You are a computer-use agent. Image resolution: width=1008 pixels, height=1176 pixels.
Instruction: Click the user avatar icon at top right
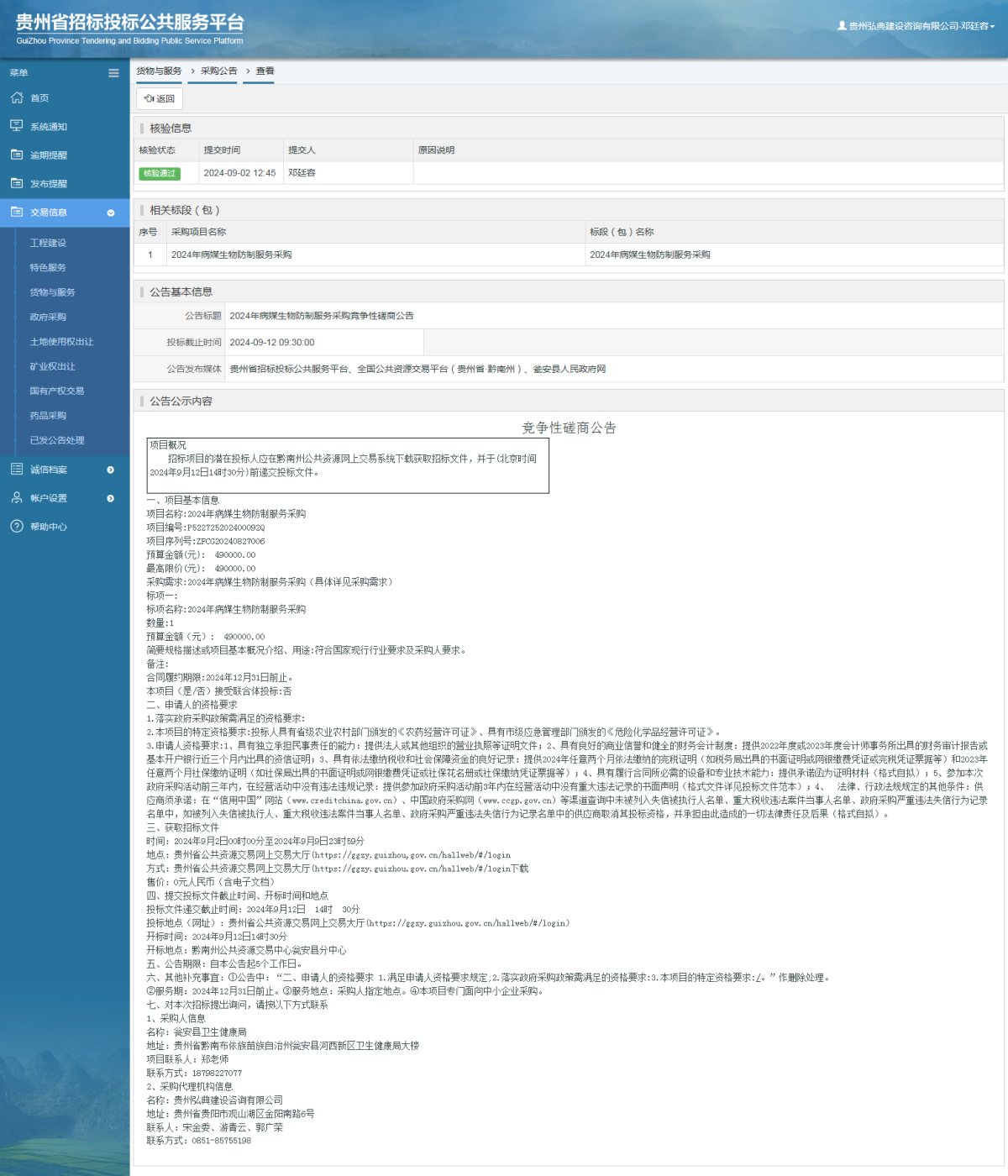point(842,26)
